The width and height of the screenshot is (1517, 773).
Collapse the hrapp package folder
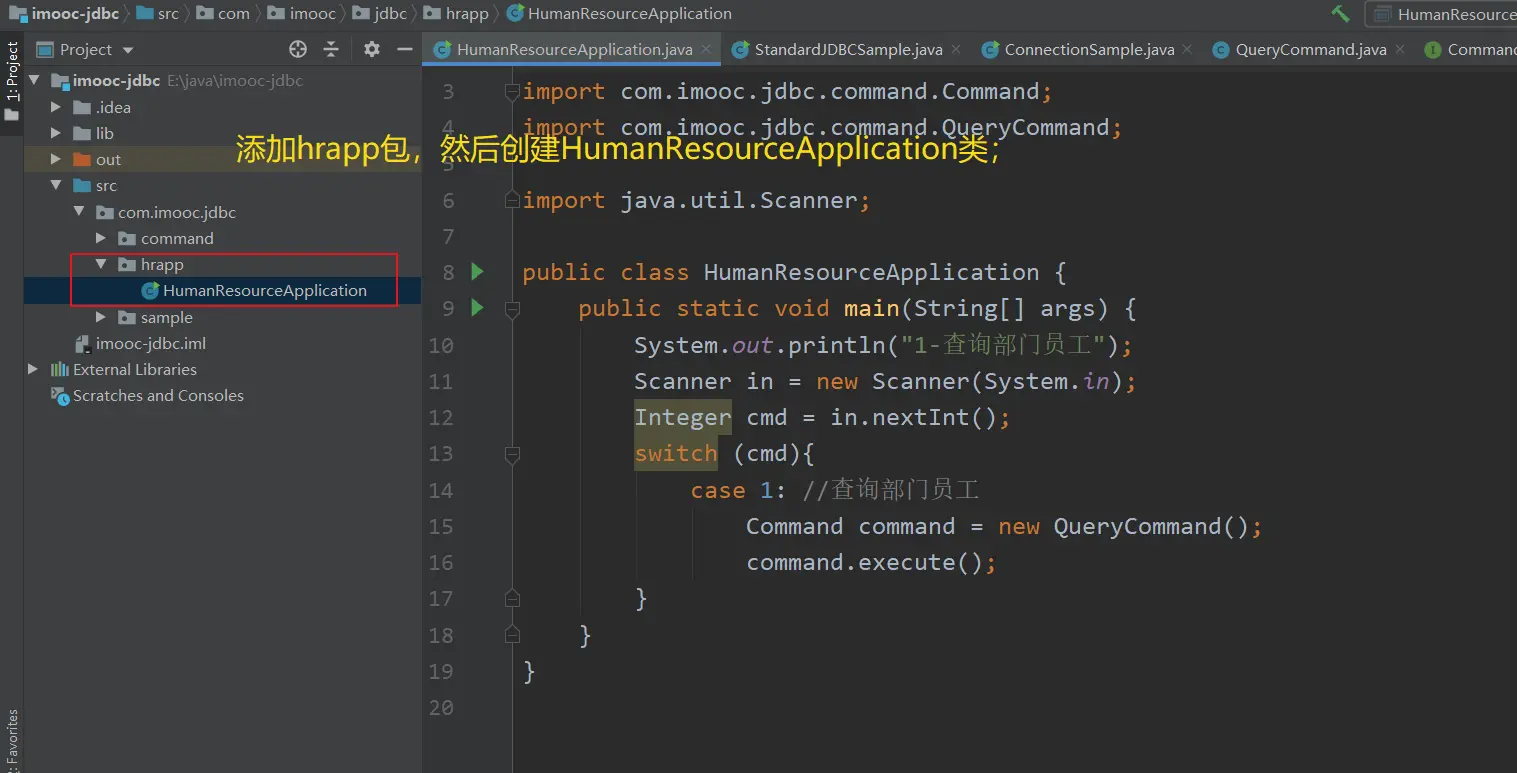point(101,265)
